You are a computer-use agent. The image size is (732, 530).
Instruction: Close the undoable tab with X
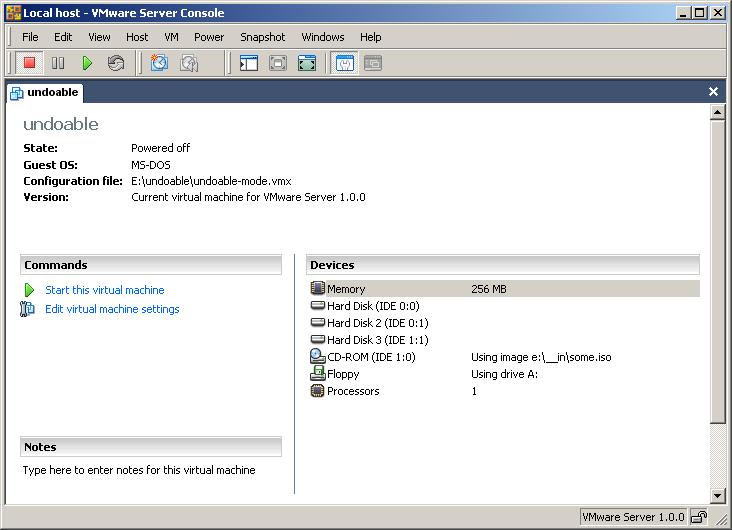point(713,92)
